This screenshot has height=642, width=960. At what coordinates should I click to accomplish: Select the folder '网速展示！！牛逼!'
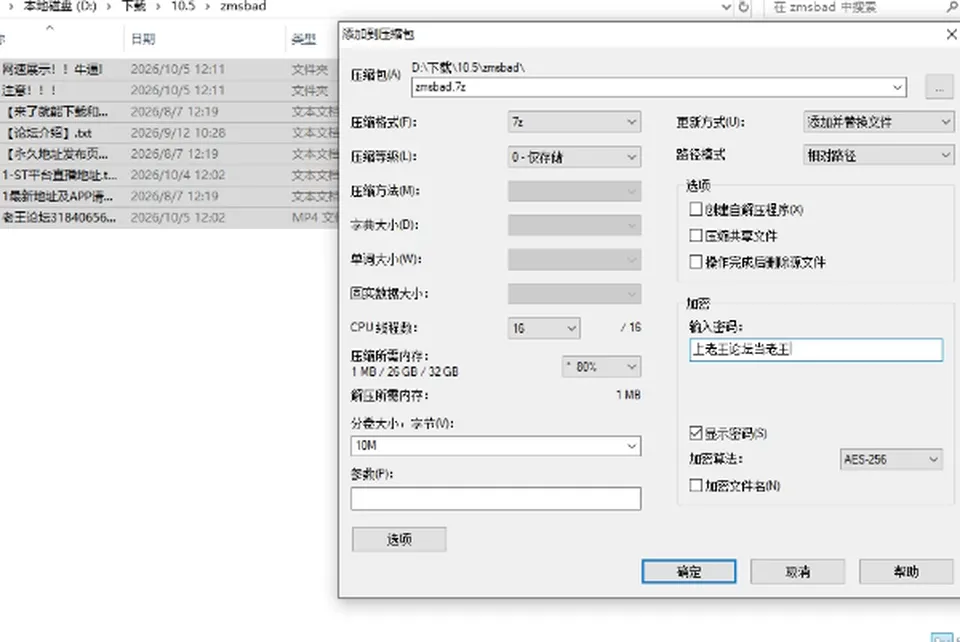169,69
